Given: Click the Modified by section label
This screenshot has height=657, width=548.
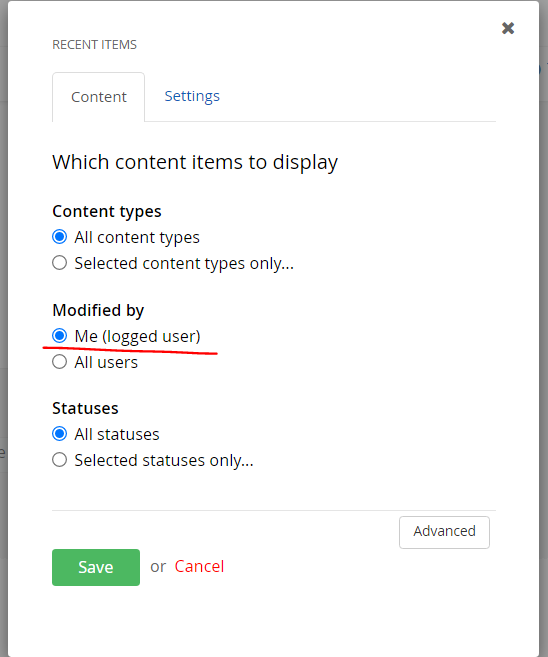Looking at the screenshot, I should click(x=98, y=310).
